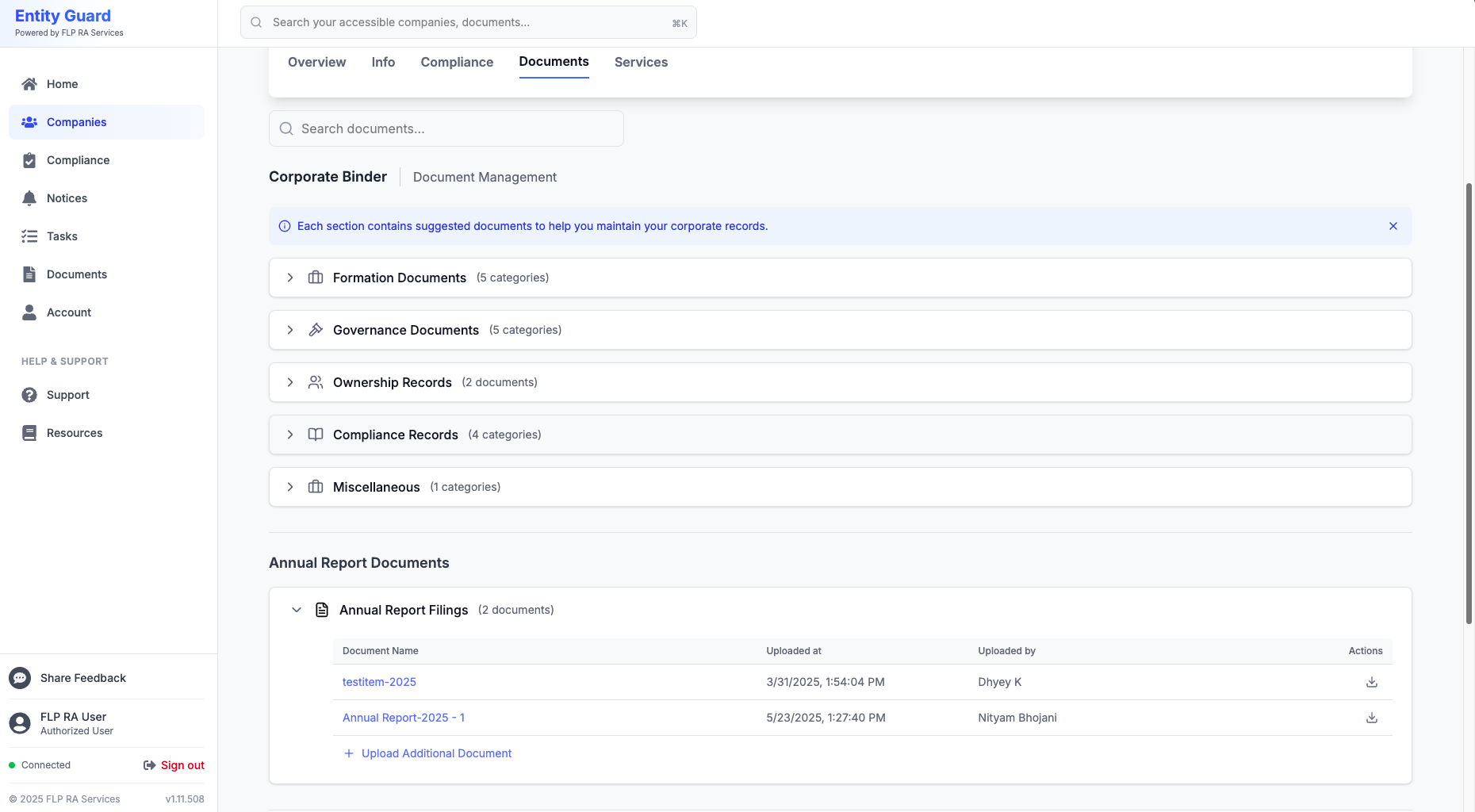Go to Tasks in the sidebar
The width and height of the screenshot is (1475, 812).
(106, 236)
